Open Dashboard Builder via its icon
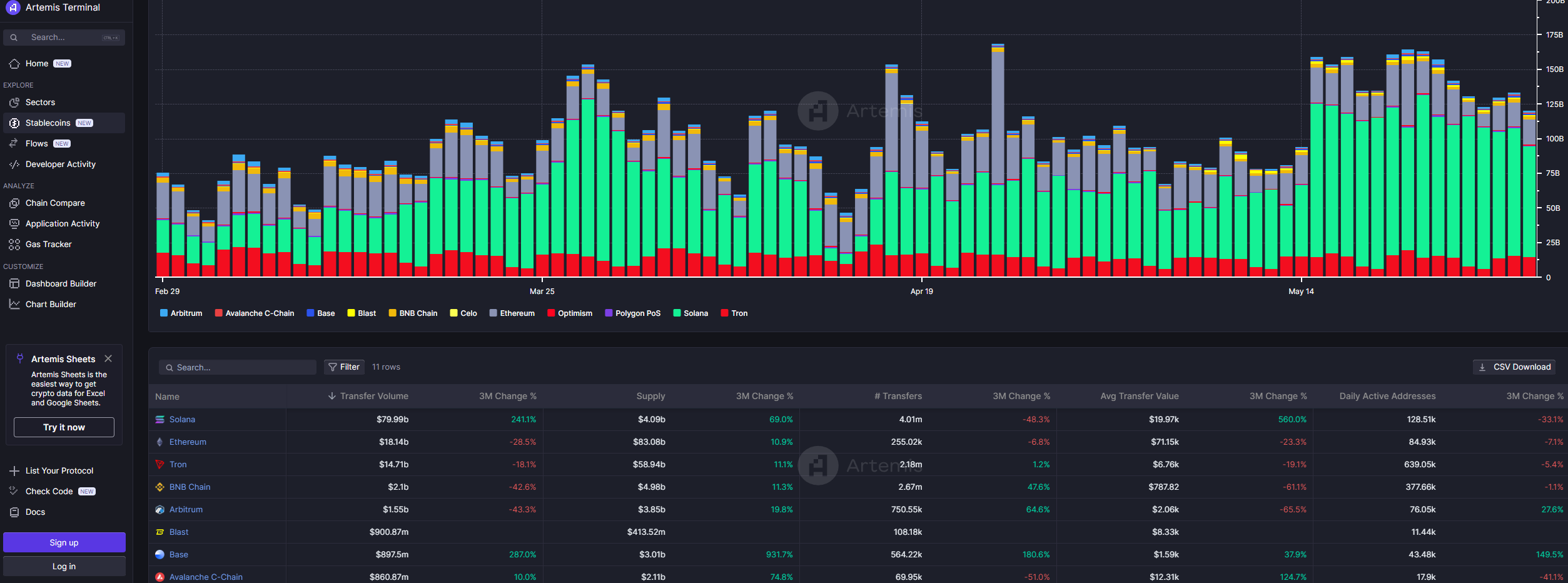The image size is (1568, 583). 14,284
